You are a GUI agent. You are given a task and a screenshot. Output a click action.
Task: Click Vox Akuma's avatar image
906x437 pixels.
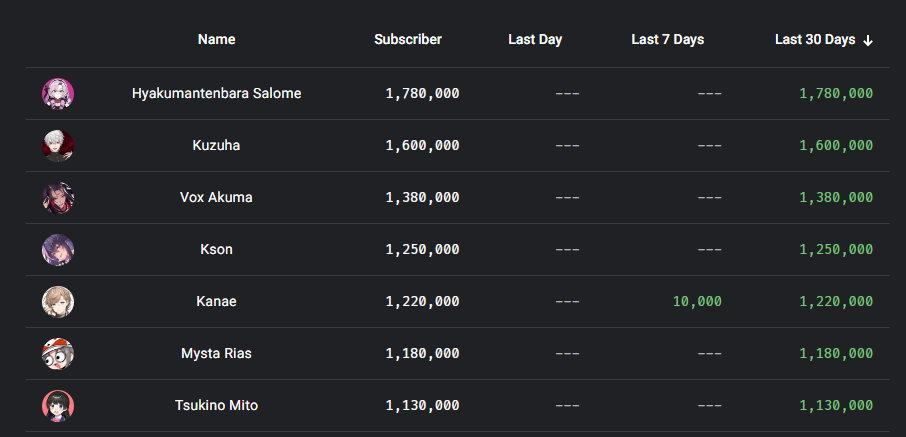click(58, 198)
